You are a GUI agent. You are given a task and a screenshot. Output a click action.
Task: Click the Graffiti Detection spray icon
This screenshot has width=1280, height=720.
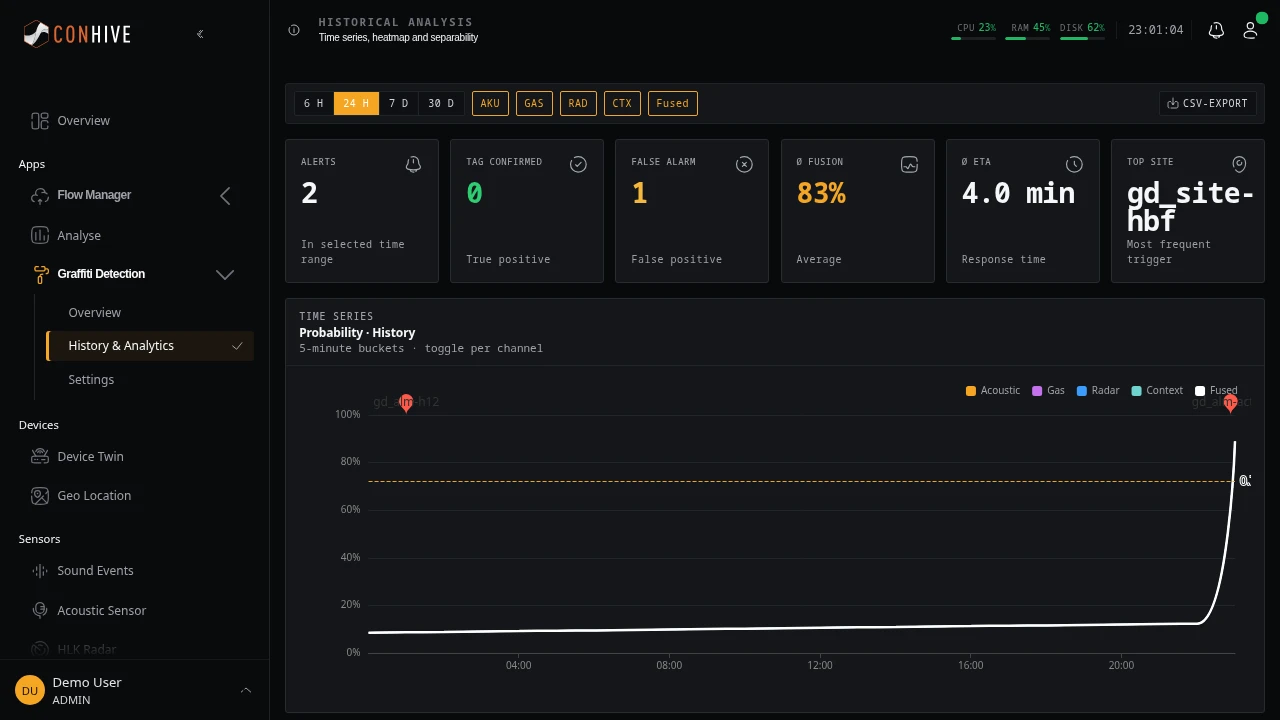pos(40,274)
